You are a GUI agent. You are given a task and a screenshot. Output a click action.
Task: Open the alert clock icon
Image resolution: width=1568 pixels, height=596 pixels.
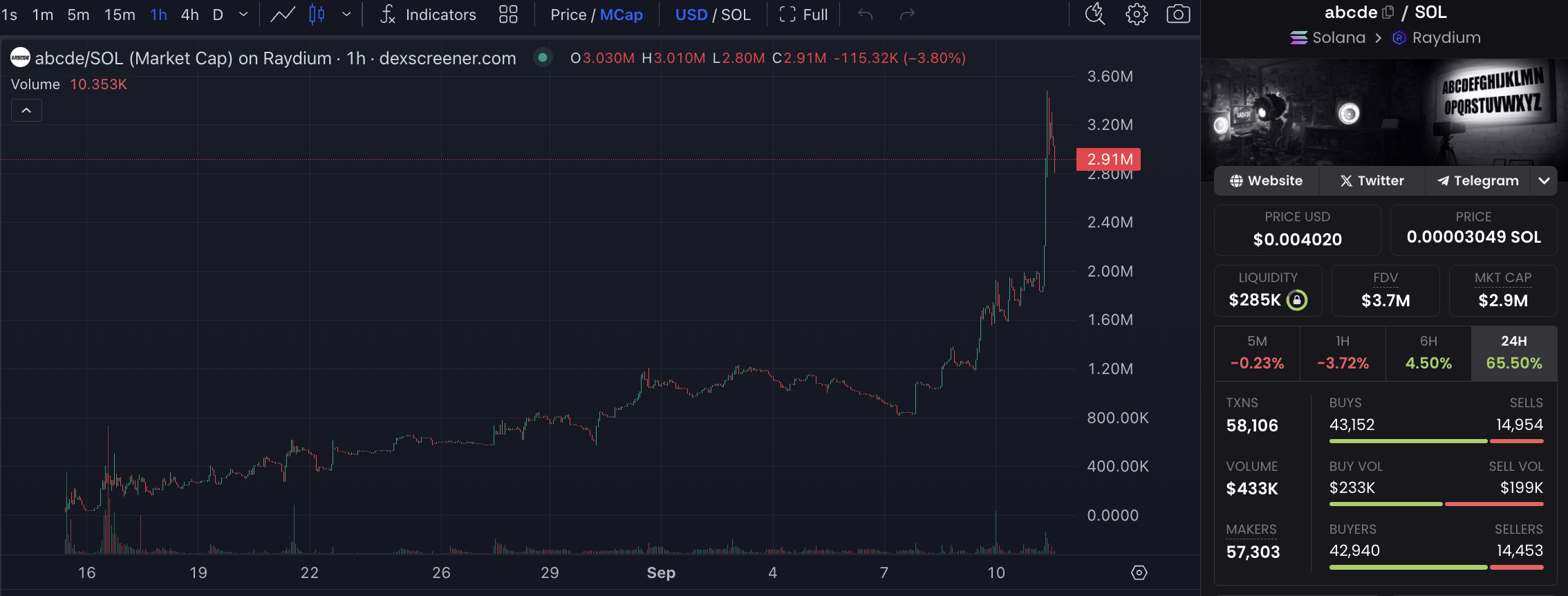pos(1095,15)
